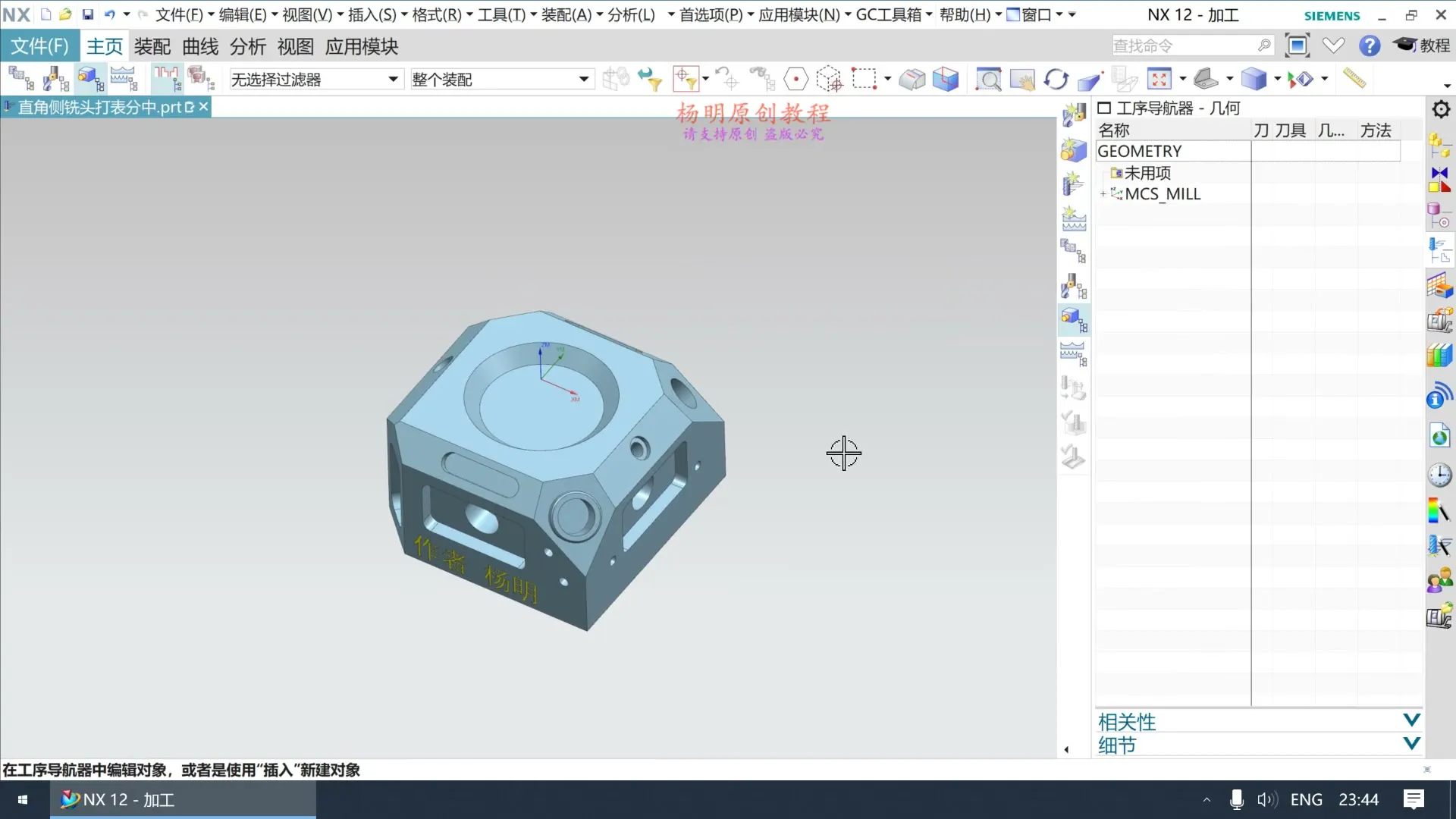
Task: Expand the MCS_MILL tree node
Action: (1103, 194)
